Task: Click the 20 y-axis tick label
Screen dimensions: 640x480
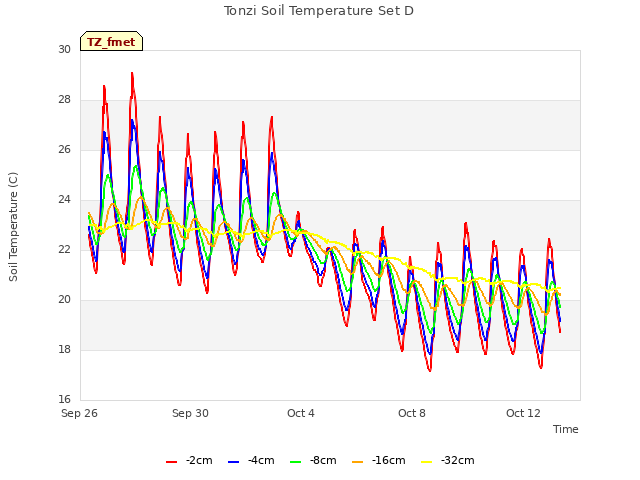Action: 64,300
